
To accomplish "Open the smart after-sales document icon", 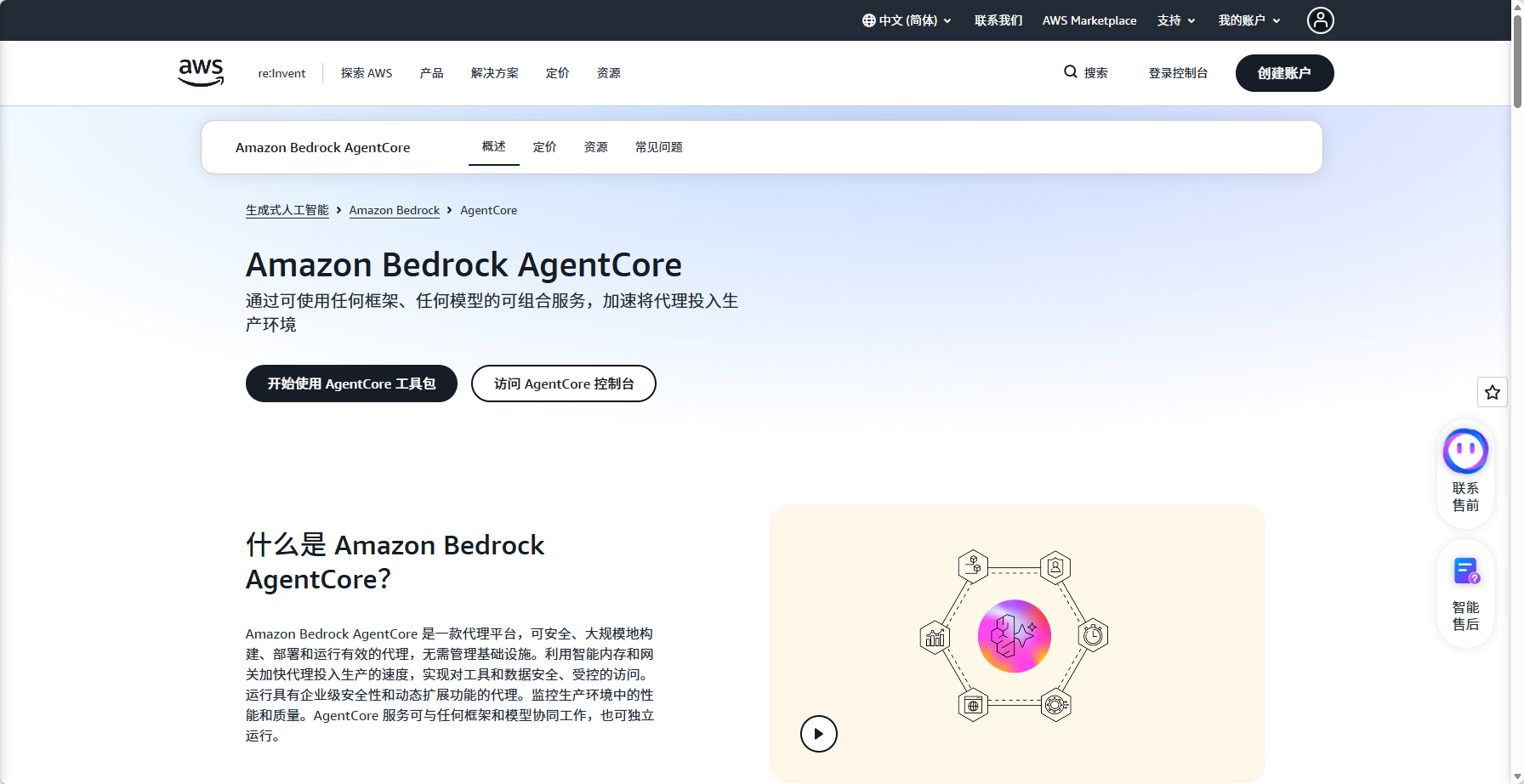I will pyautogui.click(x=1466, y=571).
